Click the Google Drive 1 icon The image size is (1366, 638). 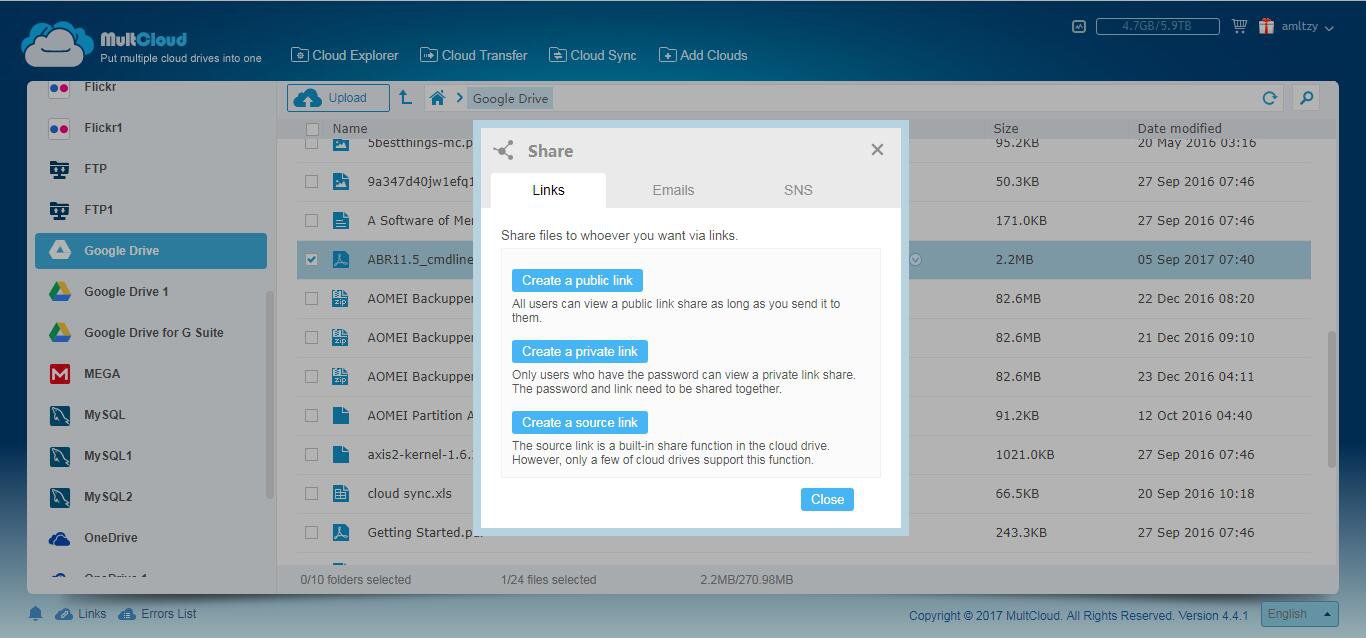pyautogui.click(x=60, y=292)
